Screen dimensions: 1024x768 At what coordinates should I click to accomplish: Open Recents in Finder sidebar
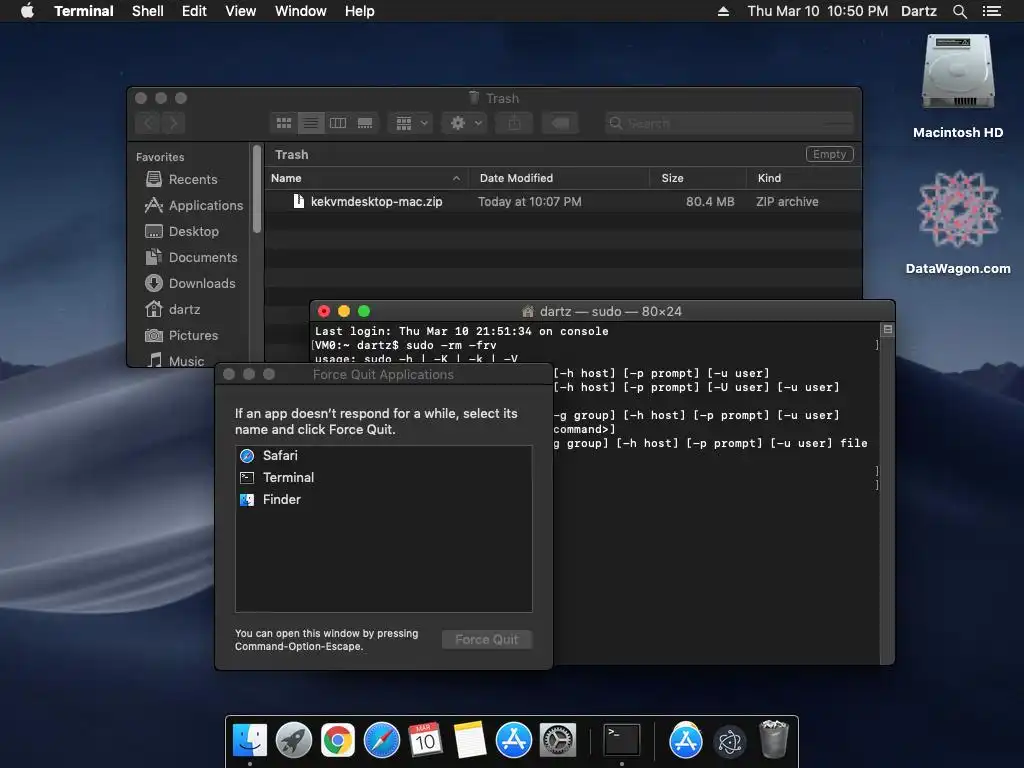point(182,179)
